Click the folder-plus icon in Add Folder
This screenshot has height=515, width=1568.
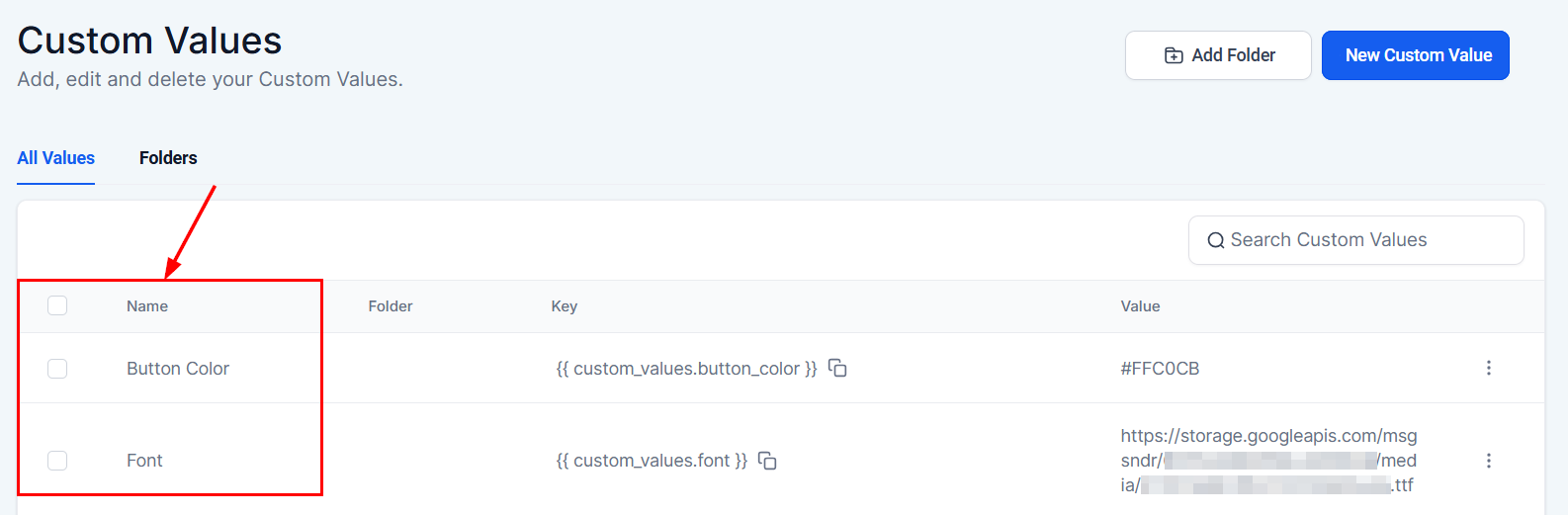1174,55
